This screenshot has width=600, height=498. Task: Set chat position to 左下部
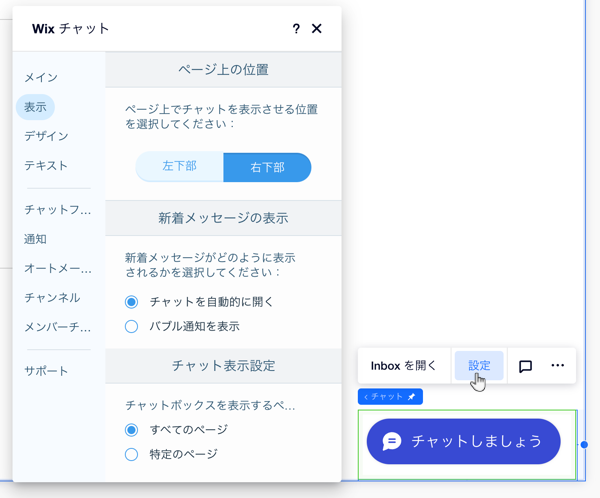pos(179,167)
